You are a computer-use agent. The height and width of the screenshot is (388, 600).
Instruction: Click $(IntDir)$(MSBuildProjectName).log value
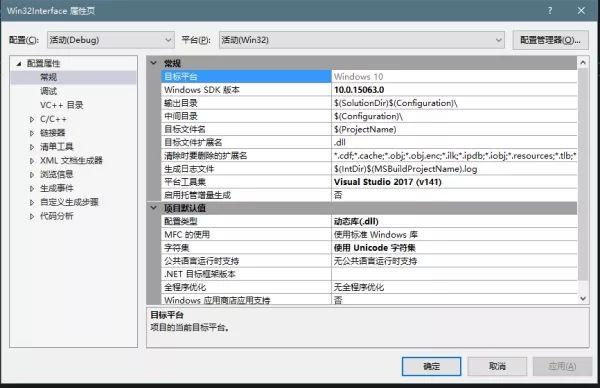click(x=454, y=169)
